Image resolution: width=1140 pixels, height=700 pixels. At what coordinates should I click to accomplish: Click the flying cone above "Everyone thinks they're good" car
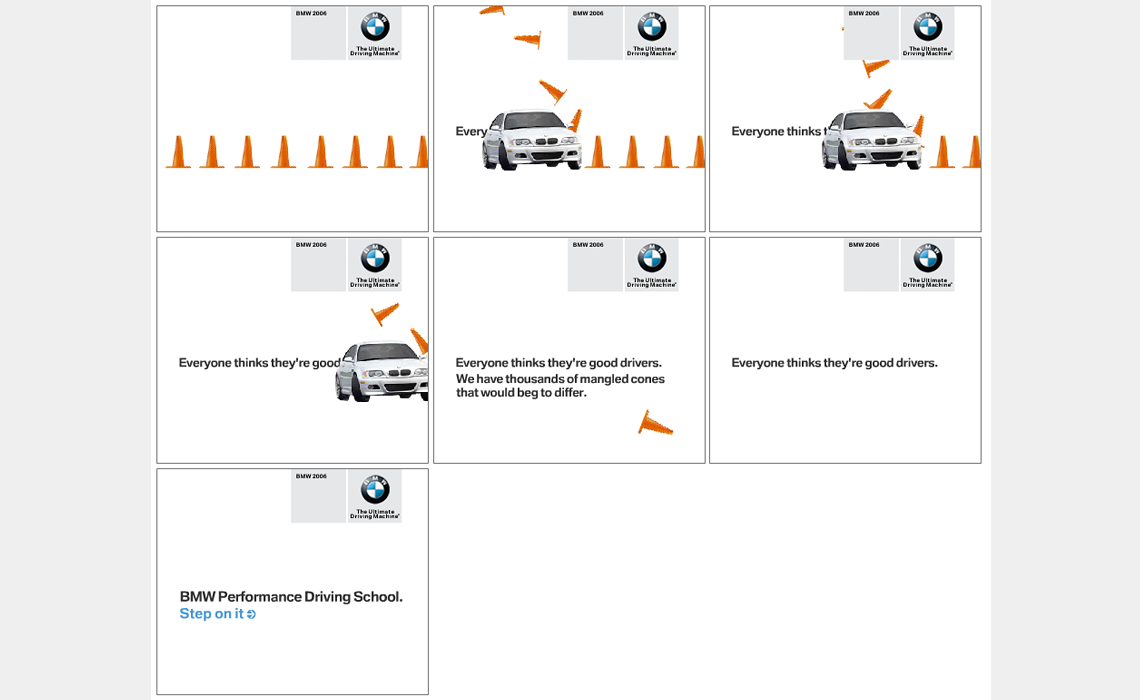[x=385, y=313]
